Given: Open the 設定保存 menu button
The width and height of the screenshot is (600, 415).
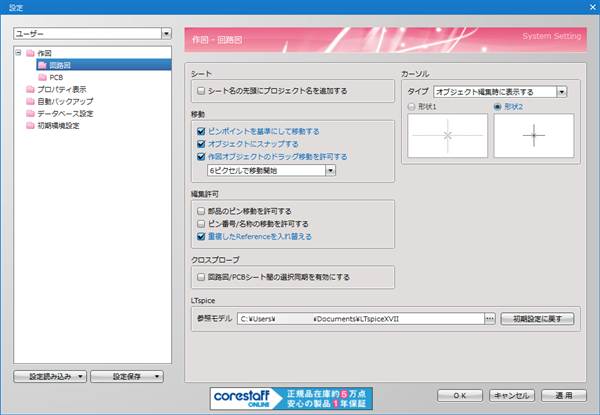Looking at the screenshot, I should click(129, 376).
